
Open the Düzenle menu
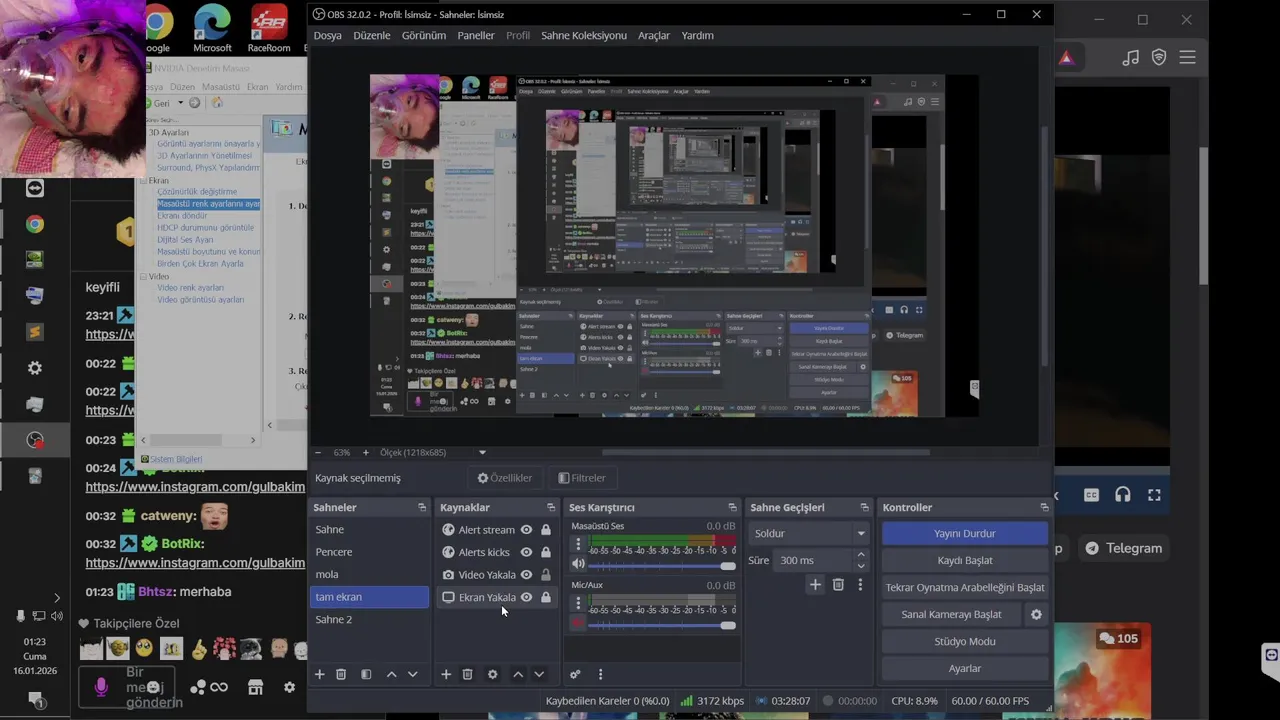coord(372,35)
